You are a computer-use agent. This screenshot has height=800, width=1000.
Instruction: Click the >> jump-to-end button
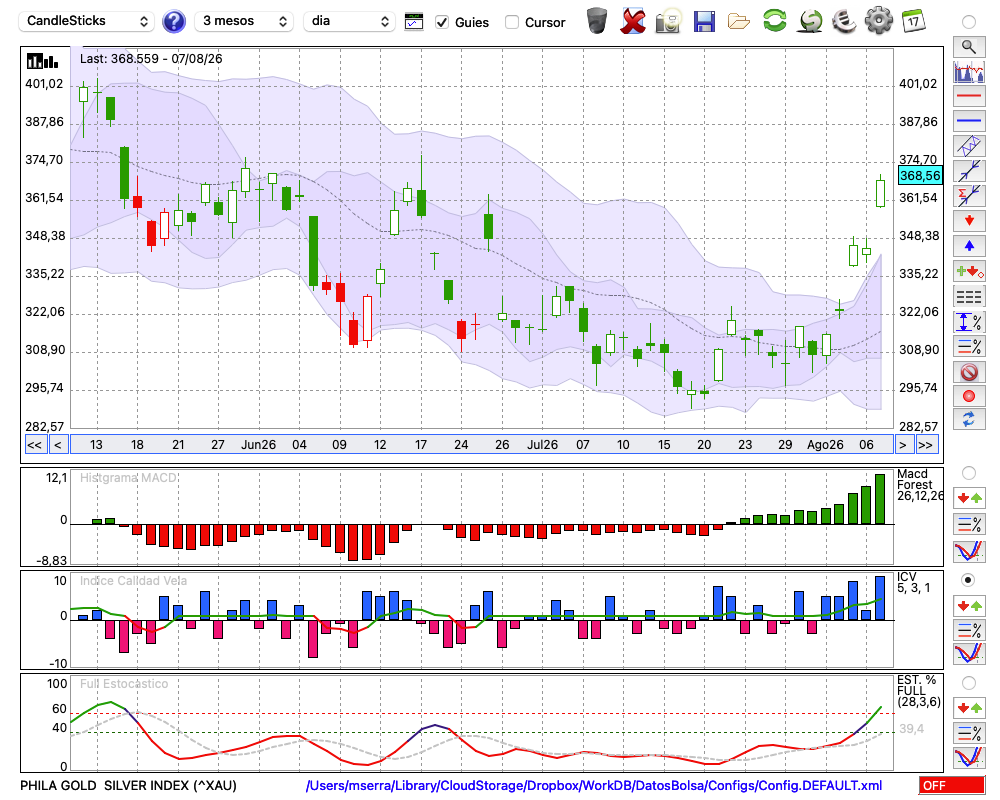926,445
